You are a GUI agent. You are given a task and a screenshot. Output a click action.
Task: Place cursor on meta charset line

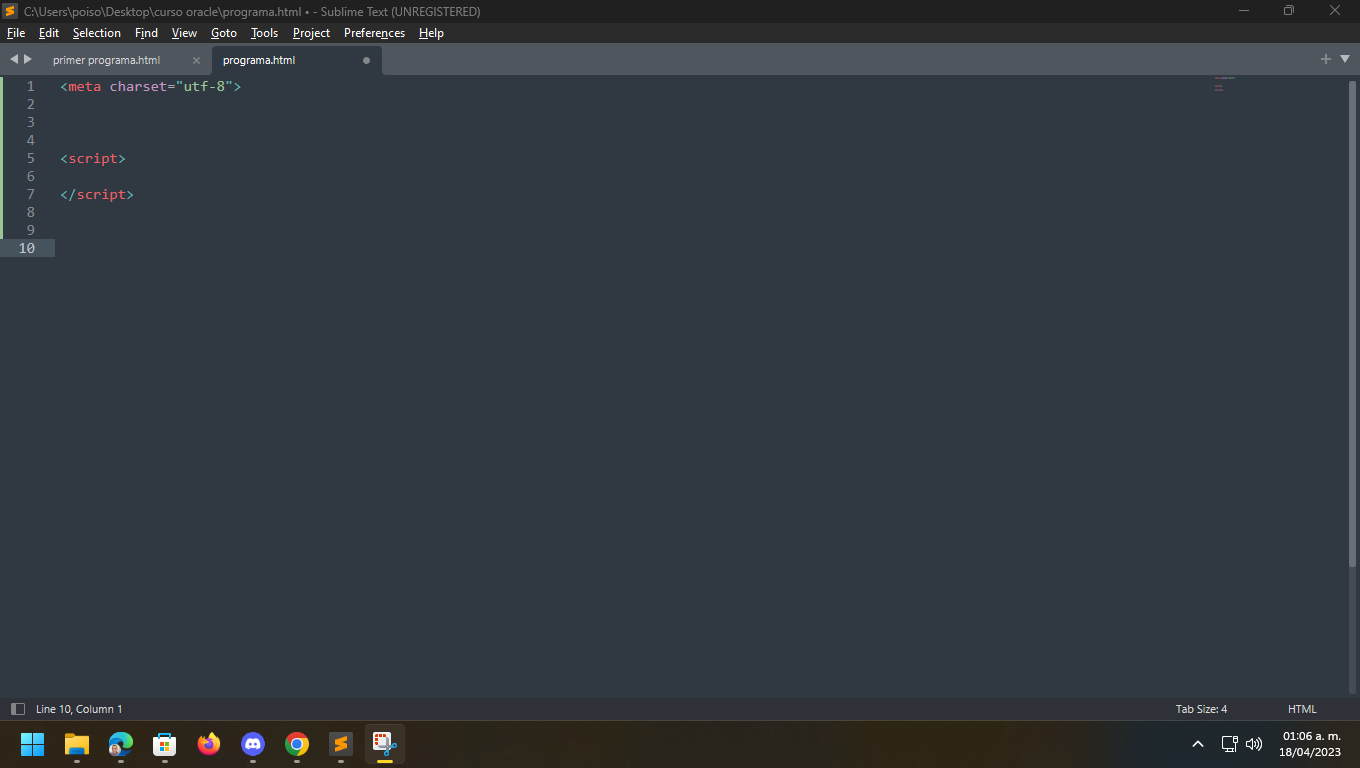click(x=150, y=86)
